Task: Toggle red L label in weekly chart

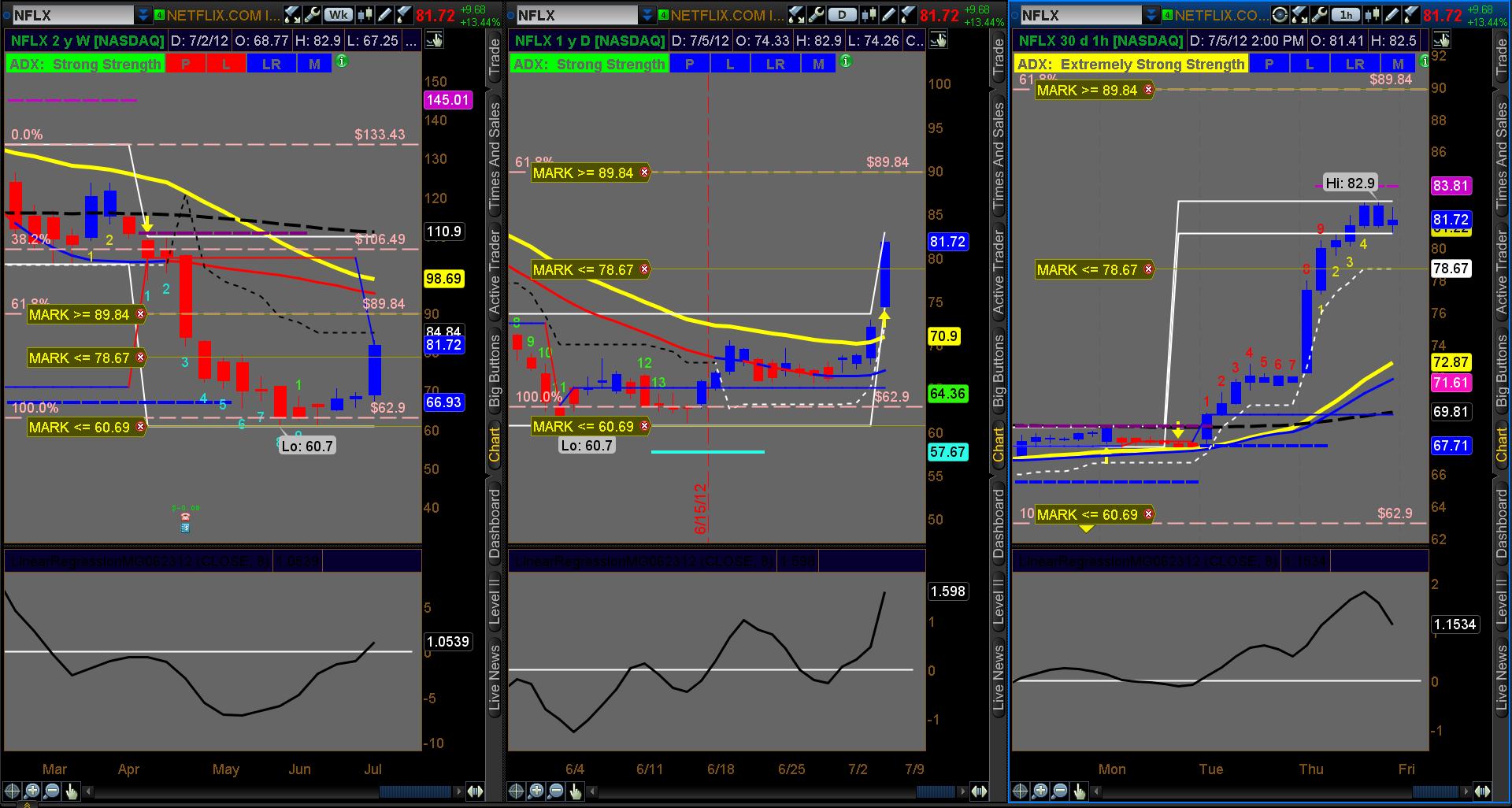Action: coord(226,64)
